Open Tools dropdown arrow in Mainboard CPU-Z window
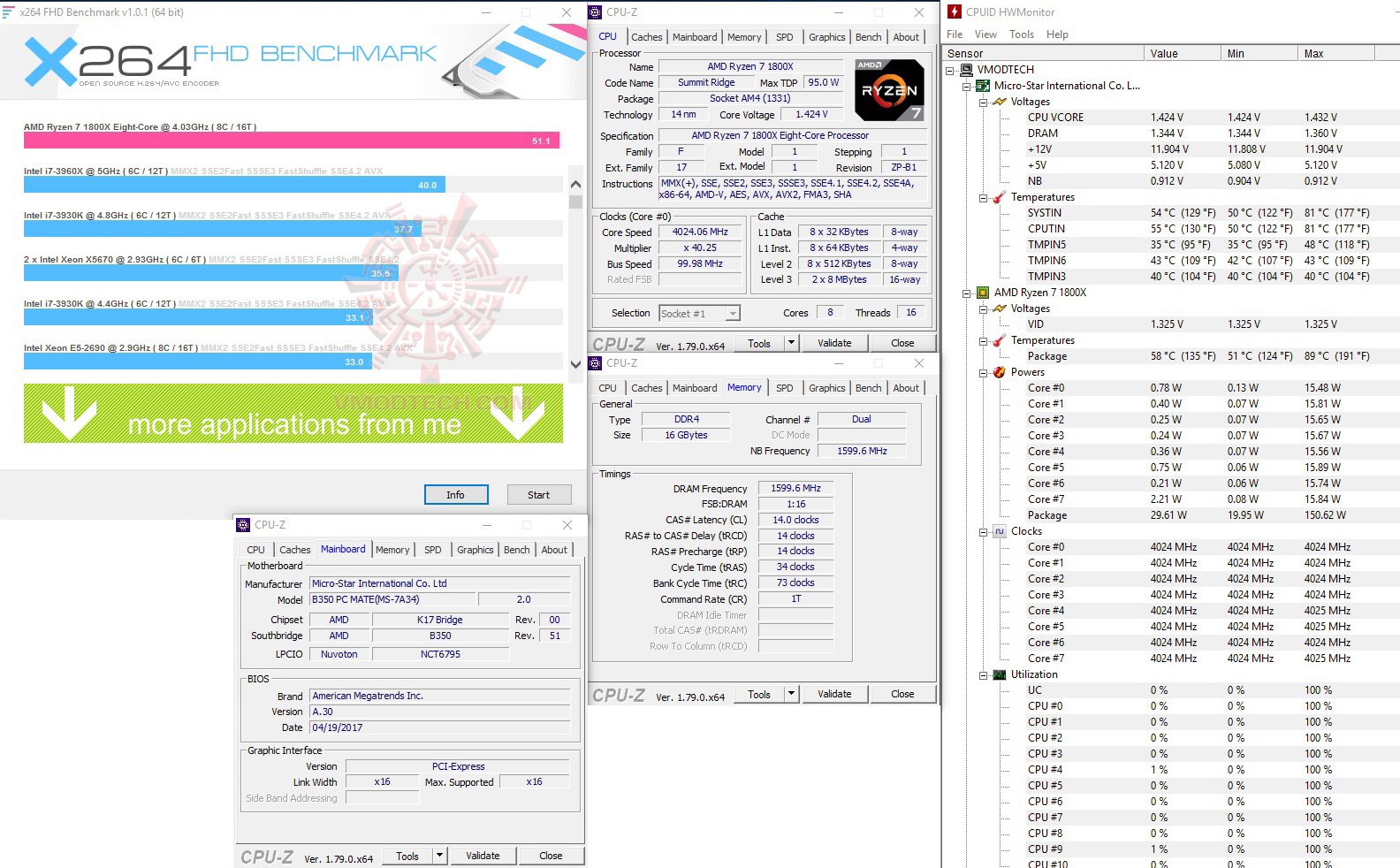 click(x=439, y=856)
